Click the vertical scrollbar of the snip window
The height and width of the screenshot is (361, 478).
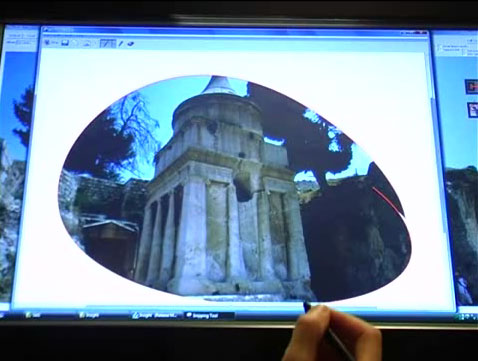432,143
